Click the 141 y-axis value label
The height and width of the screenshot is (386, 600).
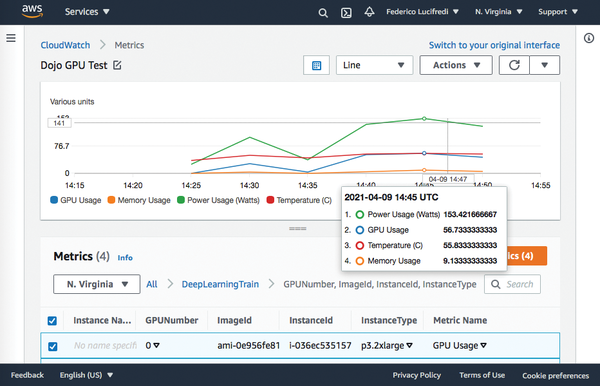pyautogui.click(x=59, y=123)
